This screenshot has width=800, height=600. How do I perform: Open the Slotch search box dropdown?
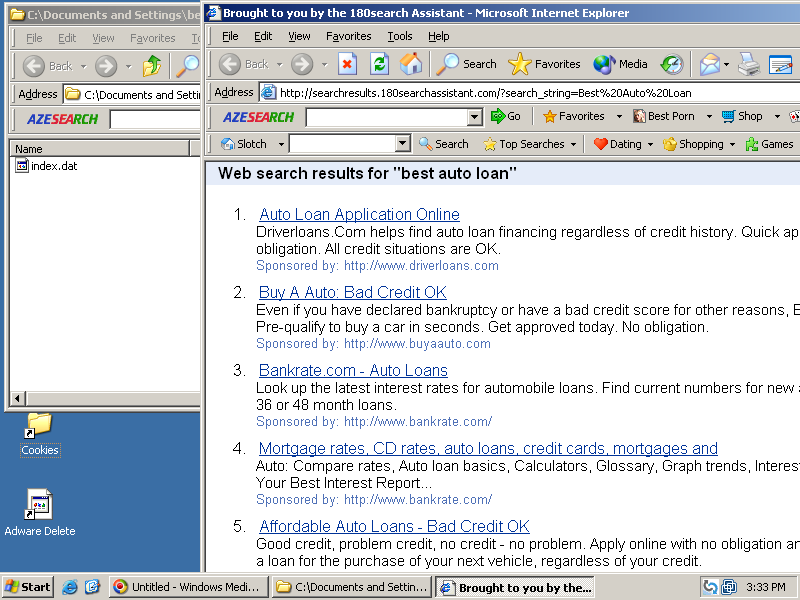(x=403, y=144)
